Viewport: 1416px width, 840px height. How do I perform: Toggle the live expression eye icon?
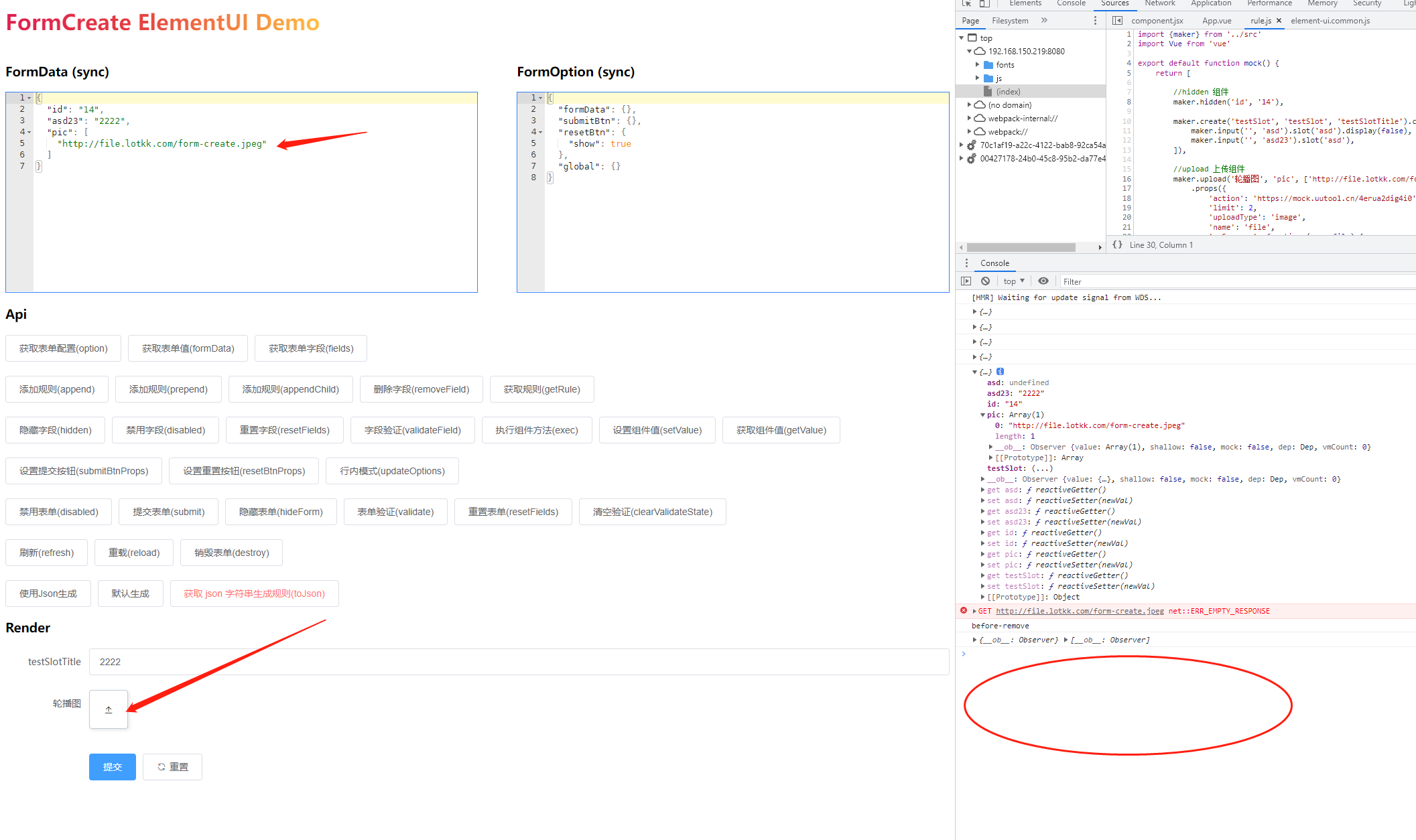click(1043, 281)
